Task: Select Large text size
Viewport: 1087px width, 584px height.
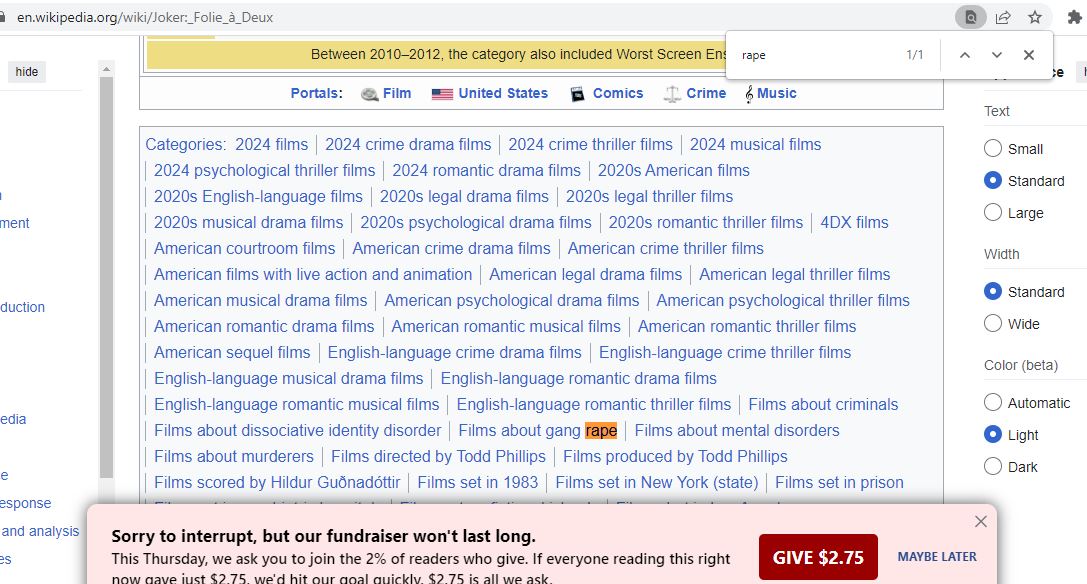Action: pyautogui.click(x=993, y=212)
